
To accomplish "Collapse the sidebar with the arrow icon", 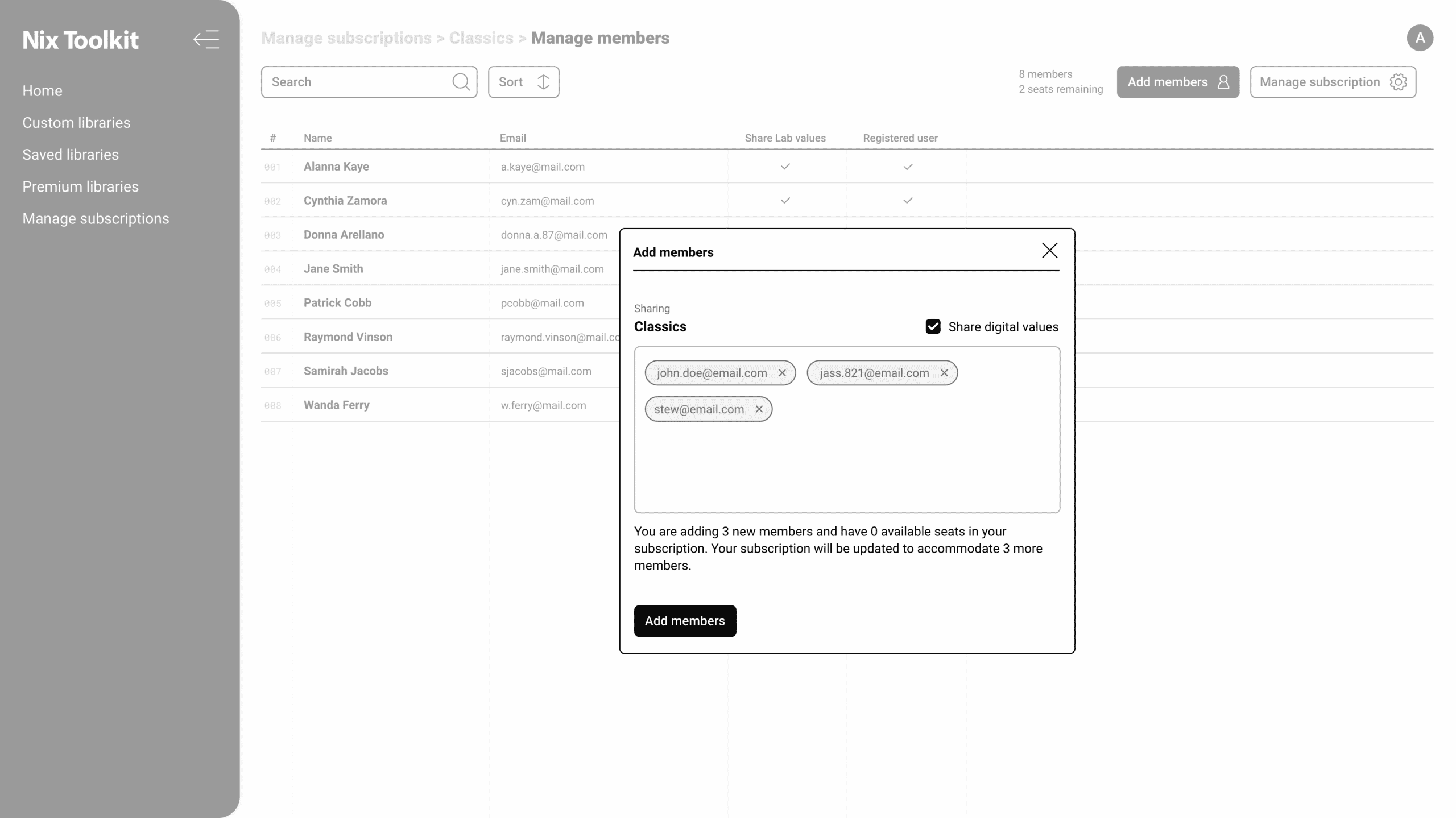I will [206, 40].
